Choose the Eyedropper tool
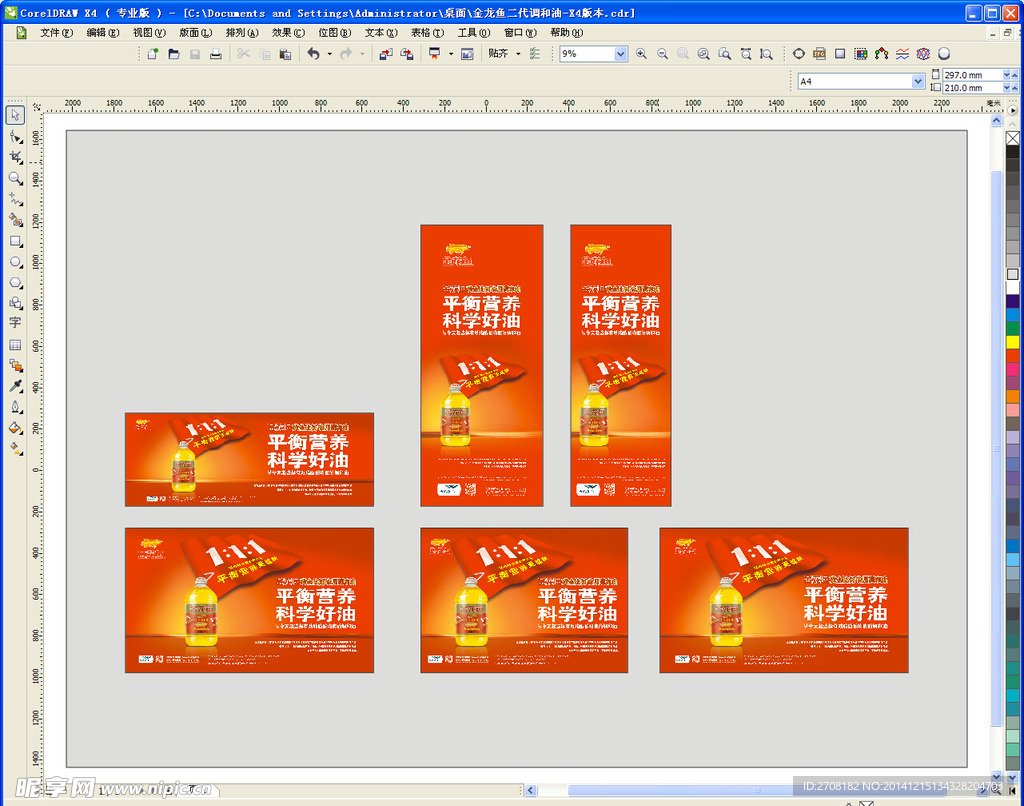The image size is (1024, 806). (15, 386)
